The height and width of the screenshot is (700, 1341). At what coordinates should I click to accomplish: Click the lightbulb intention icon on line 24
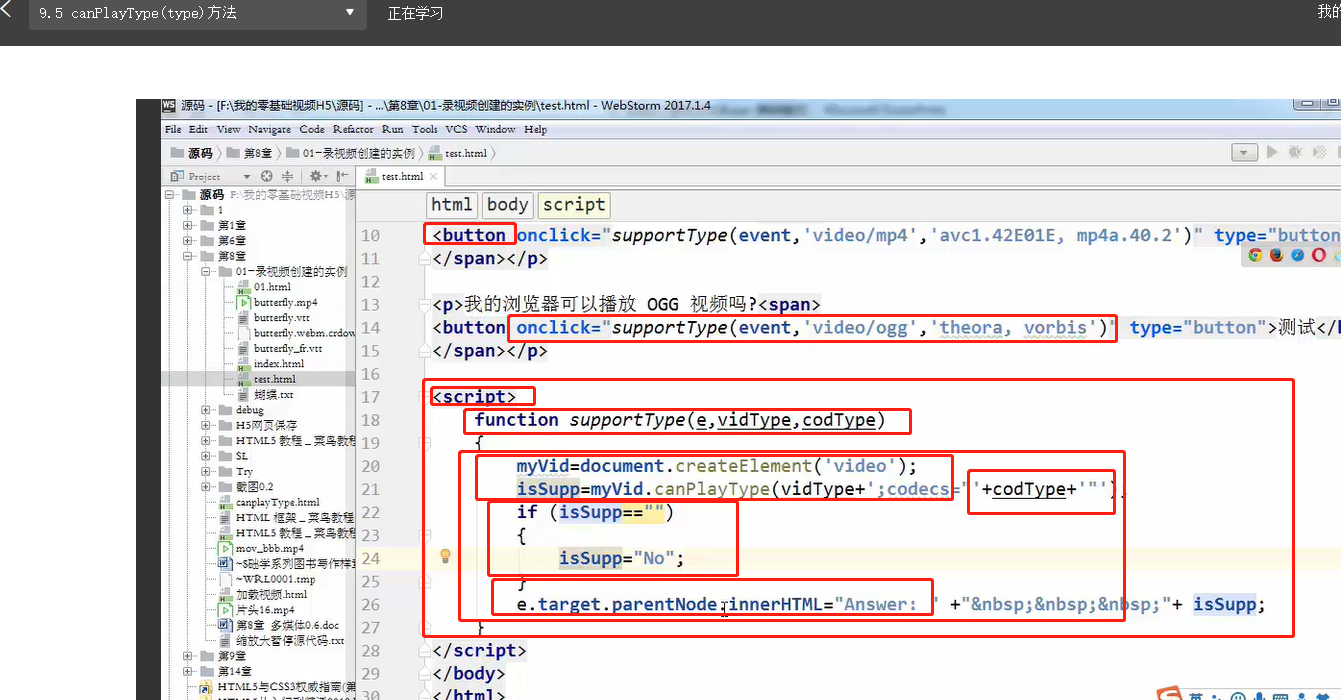point(446,556)
